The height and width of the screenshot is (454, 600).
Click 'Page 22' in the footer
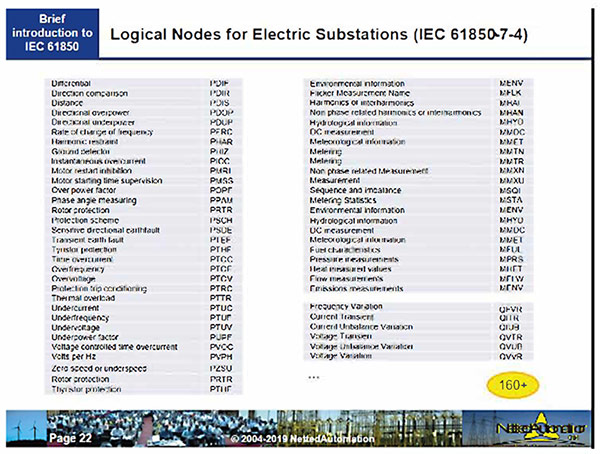[70, 438]
